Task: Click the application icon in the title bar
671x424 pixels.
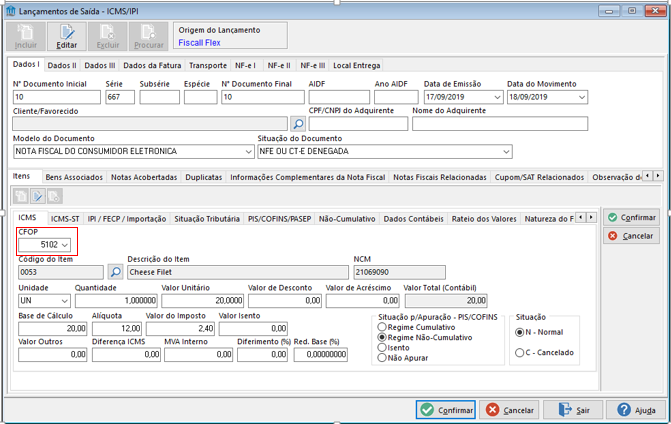Action: tap(11, 11)
